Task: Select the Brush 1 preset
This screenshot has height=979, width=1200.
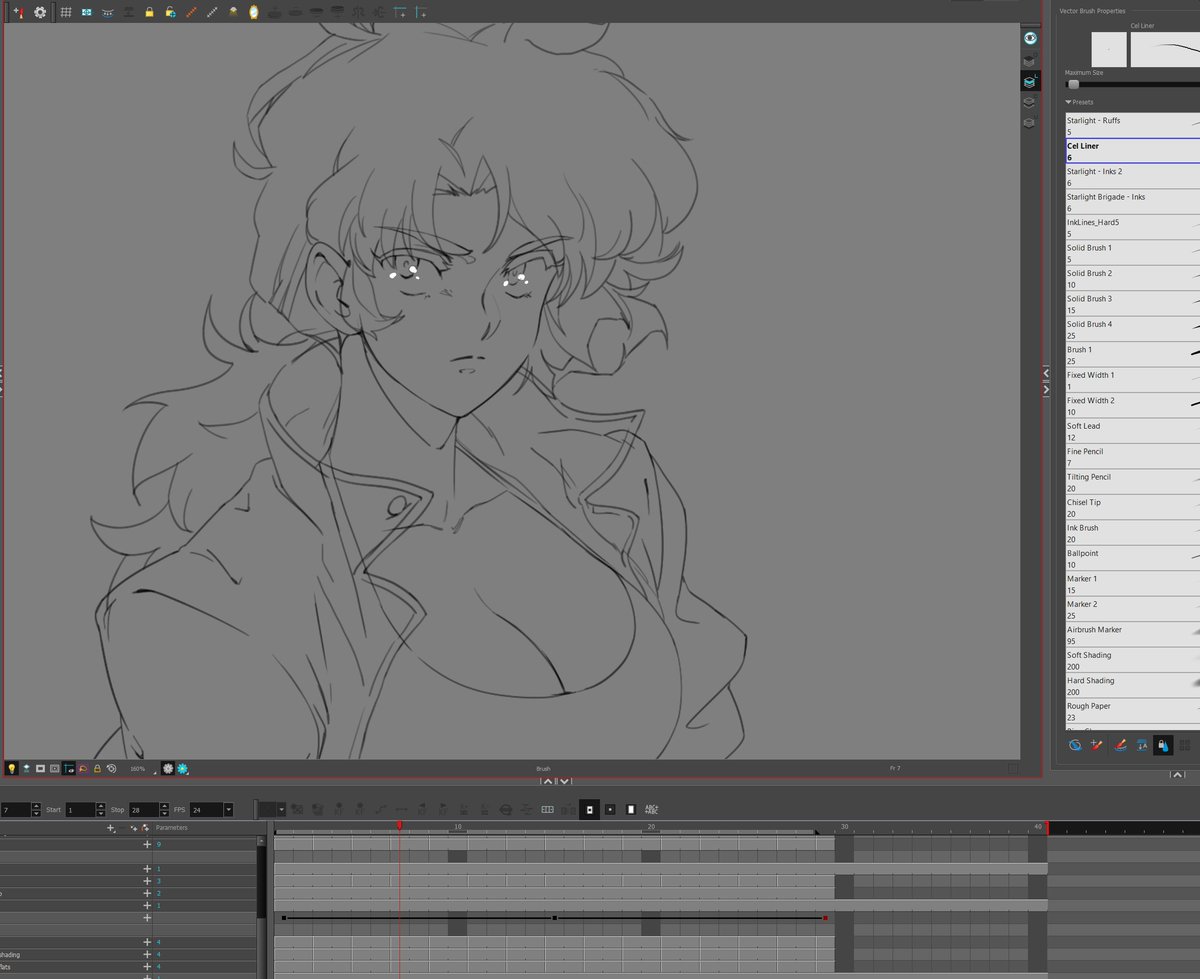Action: pos(1132,355)
